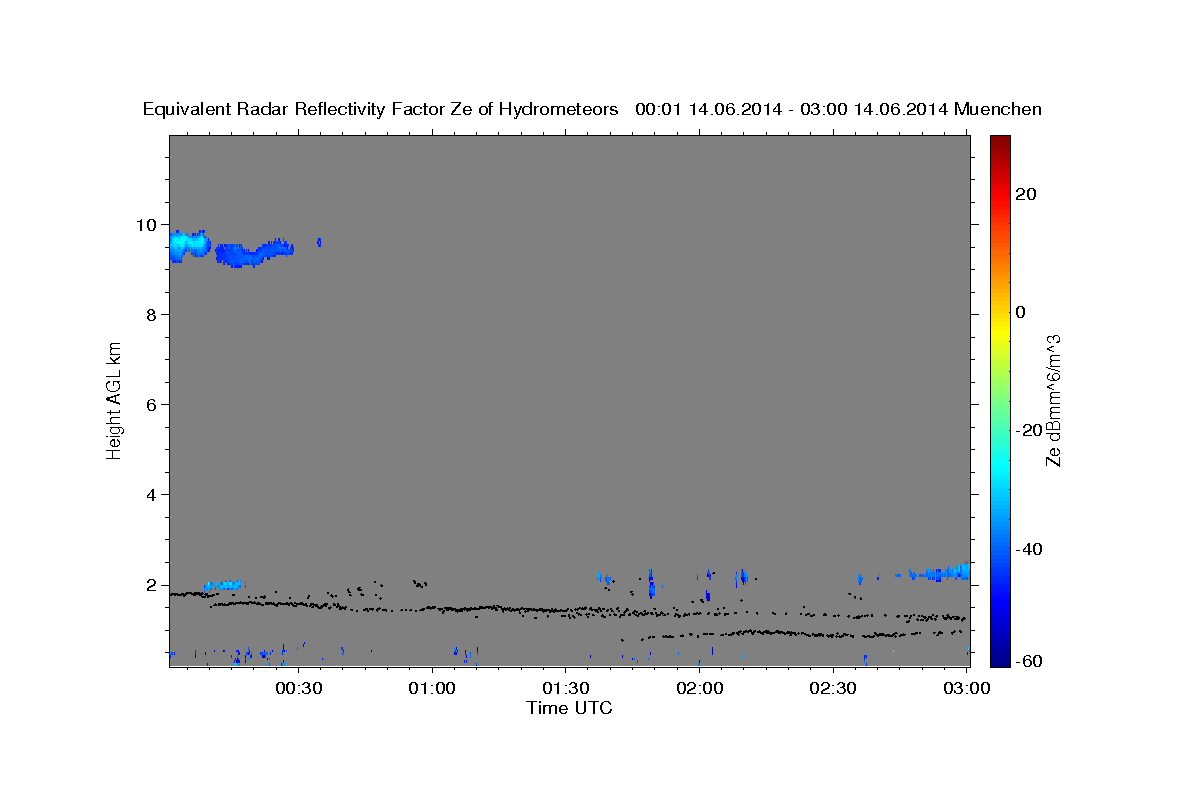Viewport: 1200px width, 800px height.
Task: Click the high cirrus cloud echo near 9.5 km
Action: 231,248
